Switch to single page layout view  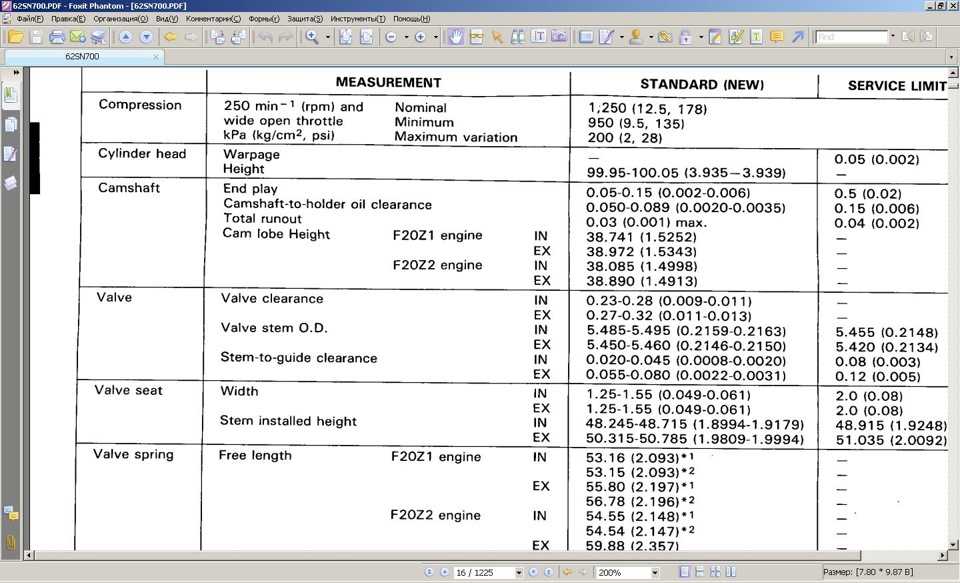[685, 572]
